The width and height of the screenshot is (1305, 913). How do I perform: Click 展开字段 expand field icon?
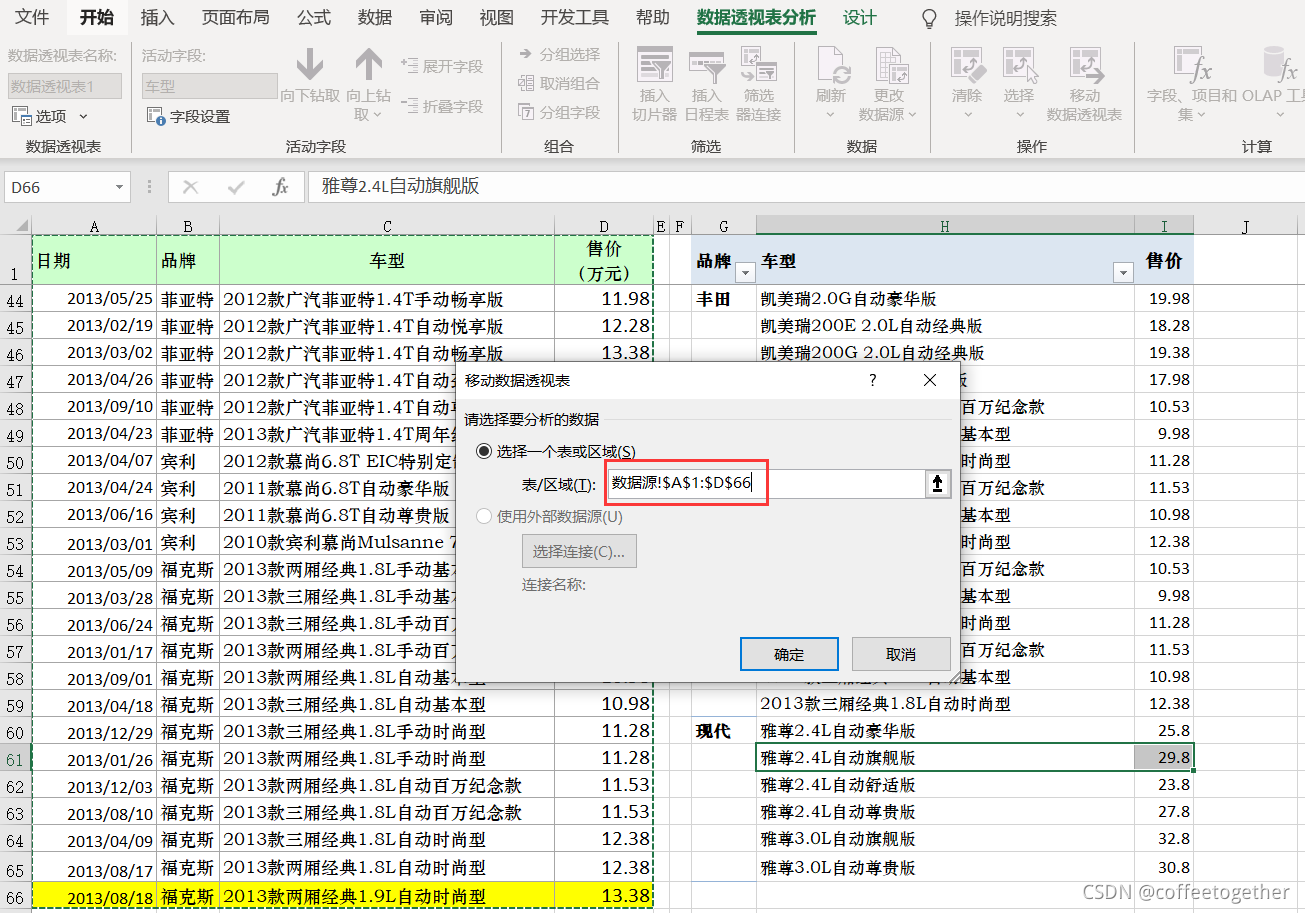410,66
